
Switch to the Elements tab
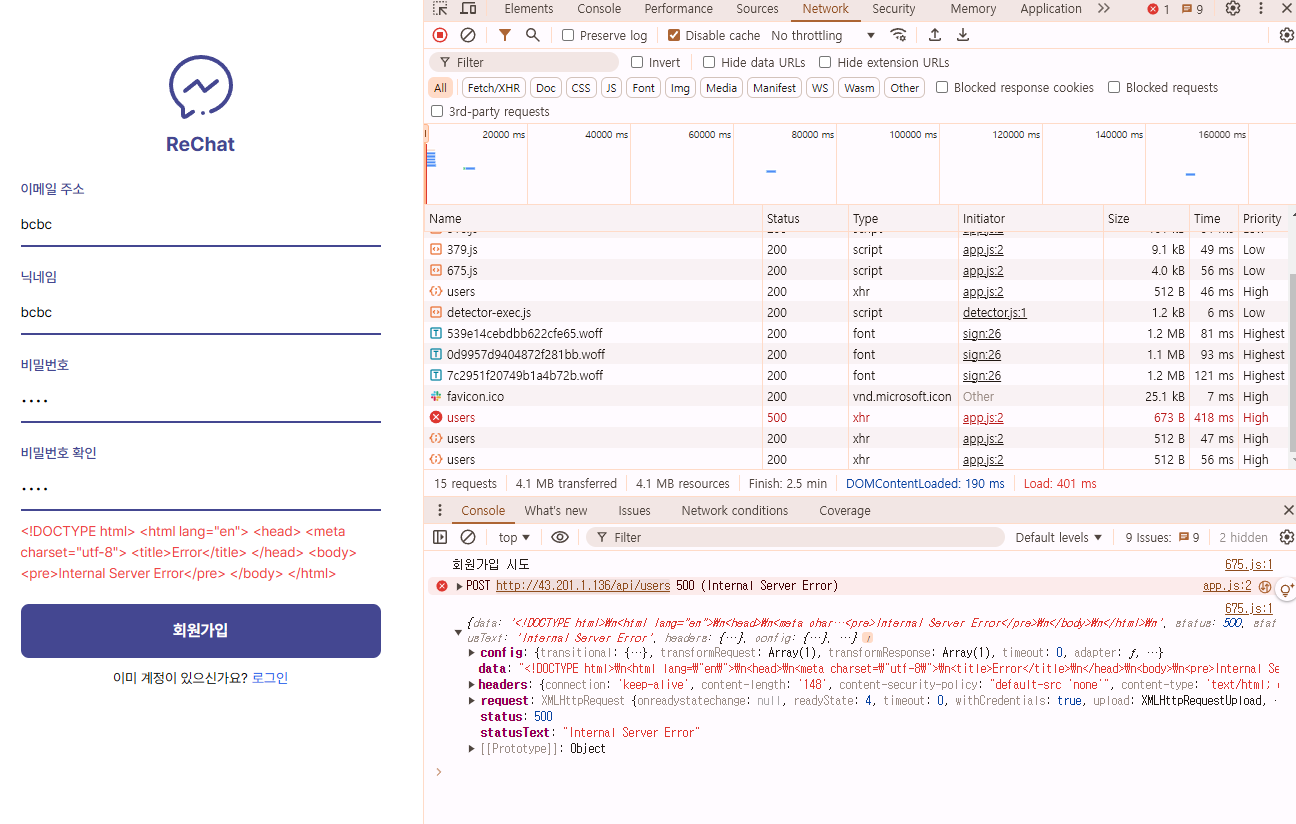529,9
